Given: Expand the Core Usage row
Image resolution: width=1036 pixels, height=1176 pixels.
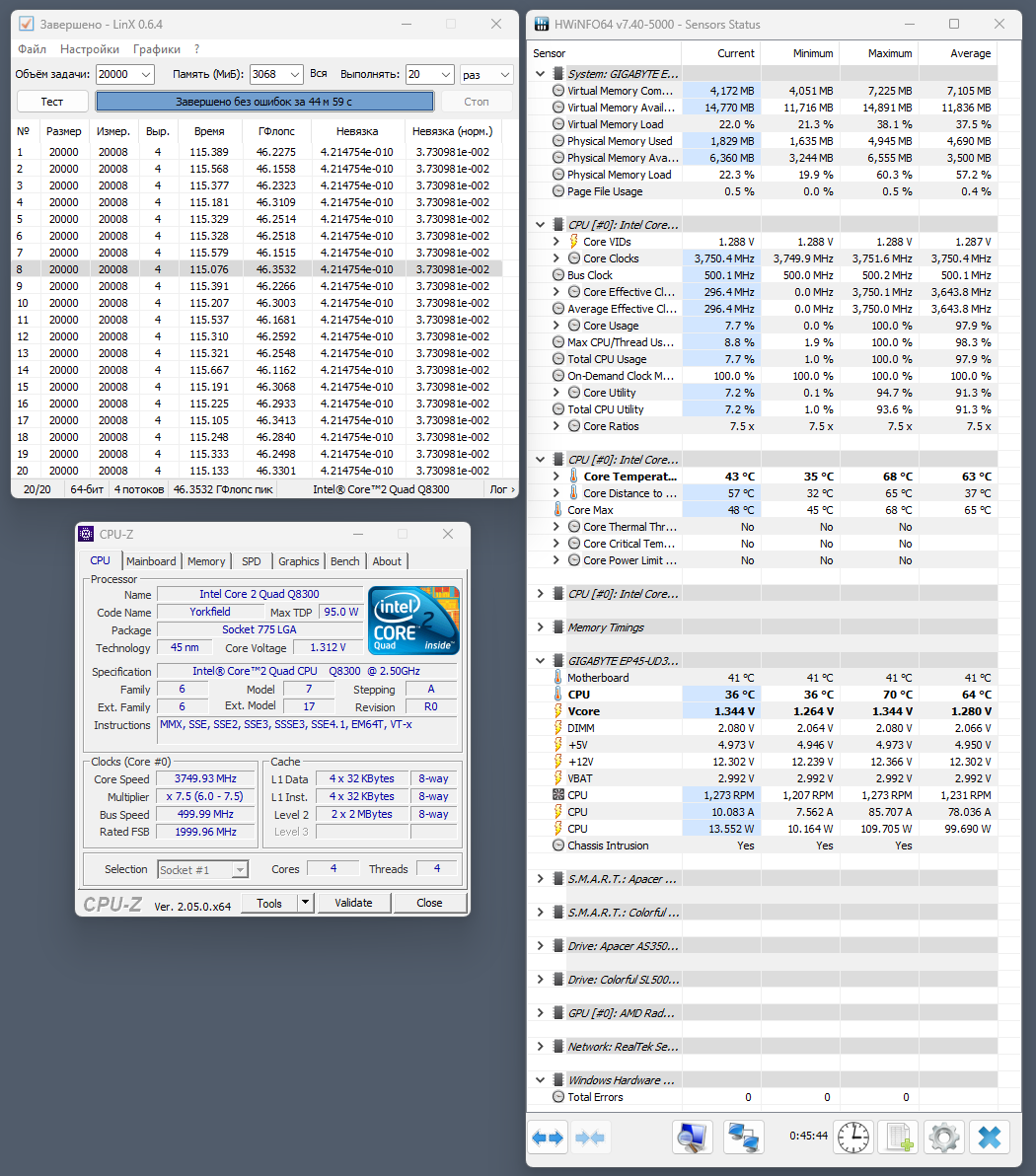Looking at the screenshot, I should coord(555,326).
